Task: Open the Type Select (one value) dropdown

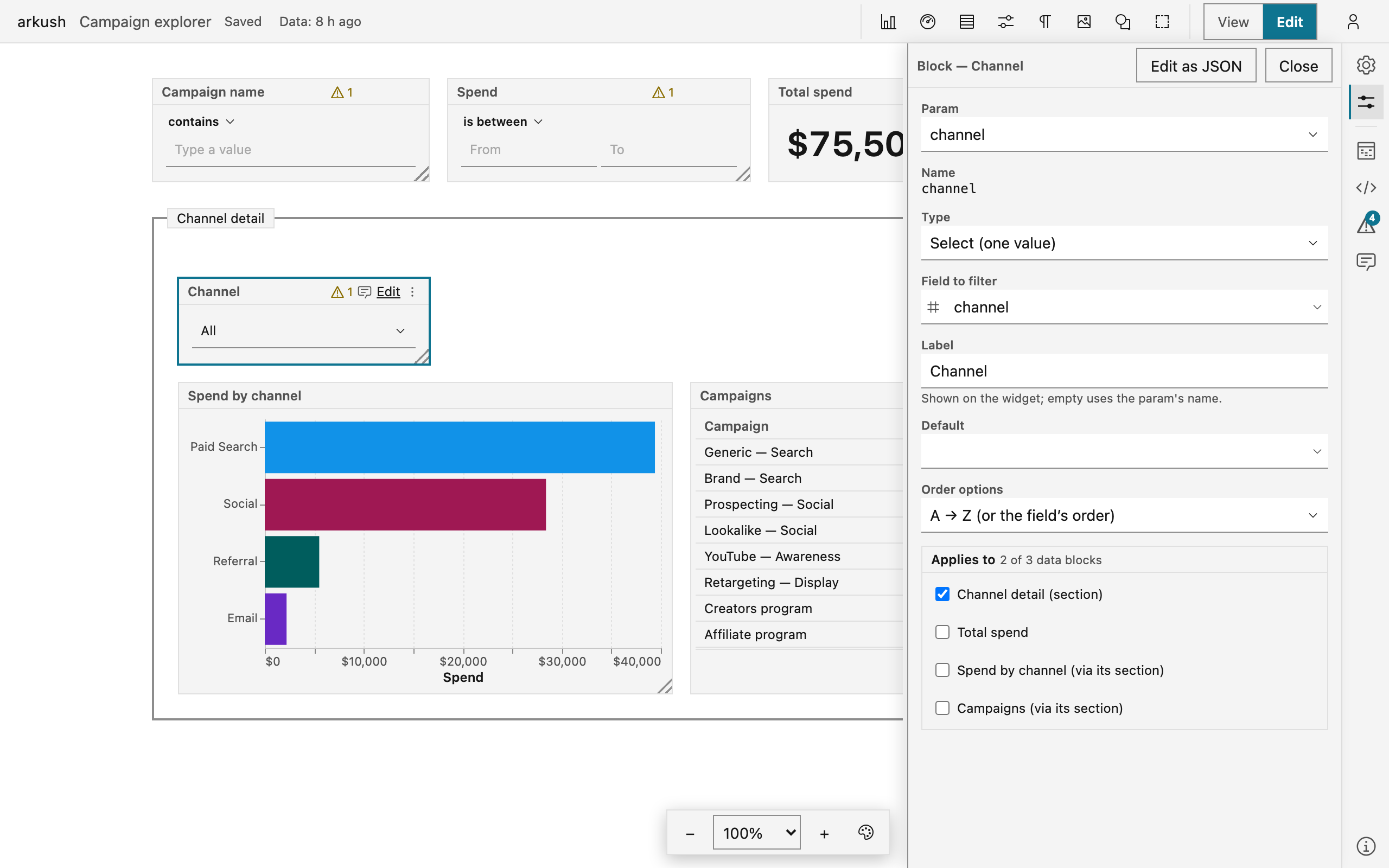Action: (1124, 243)
